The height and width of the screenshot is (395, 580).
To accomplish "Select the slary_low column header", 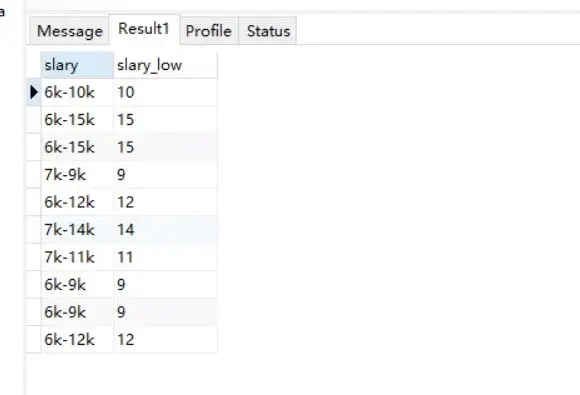I will (165, 65).
